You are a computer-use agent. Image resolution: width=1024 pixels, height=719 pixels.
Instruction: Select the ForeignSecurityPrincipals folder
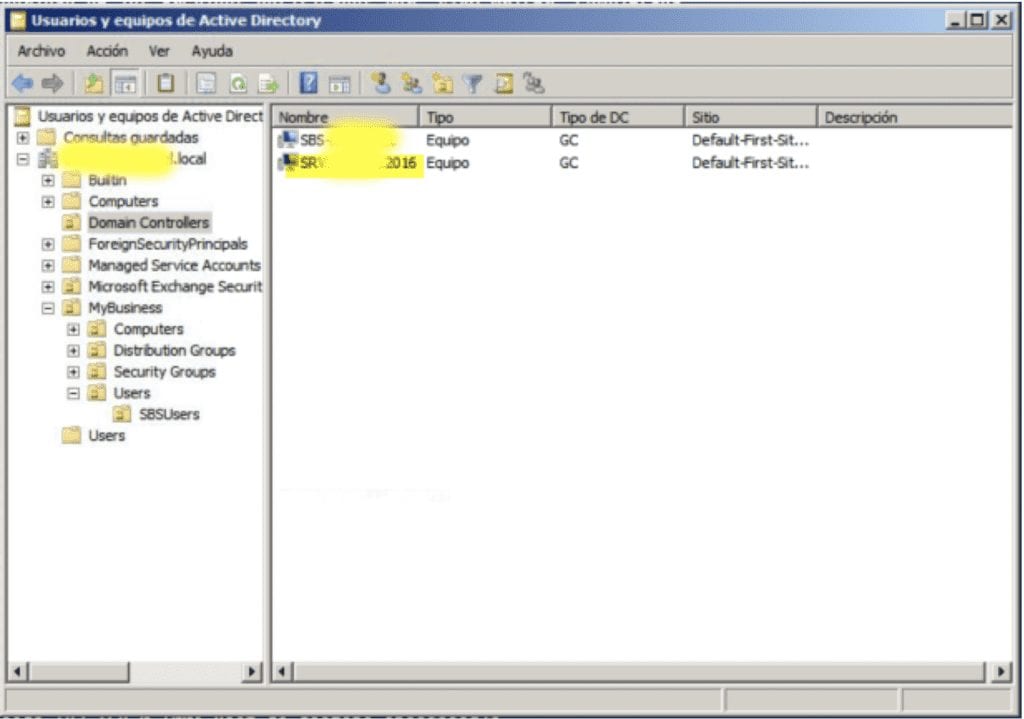(x=167, y=244)
